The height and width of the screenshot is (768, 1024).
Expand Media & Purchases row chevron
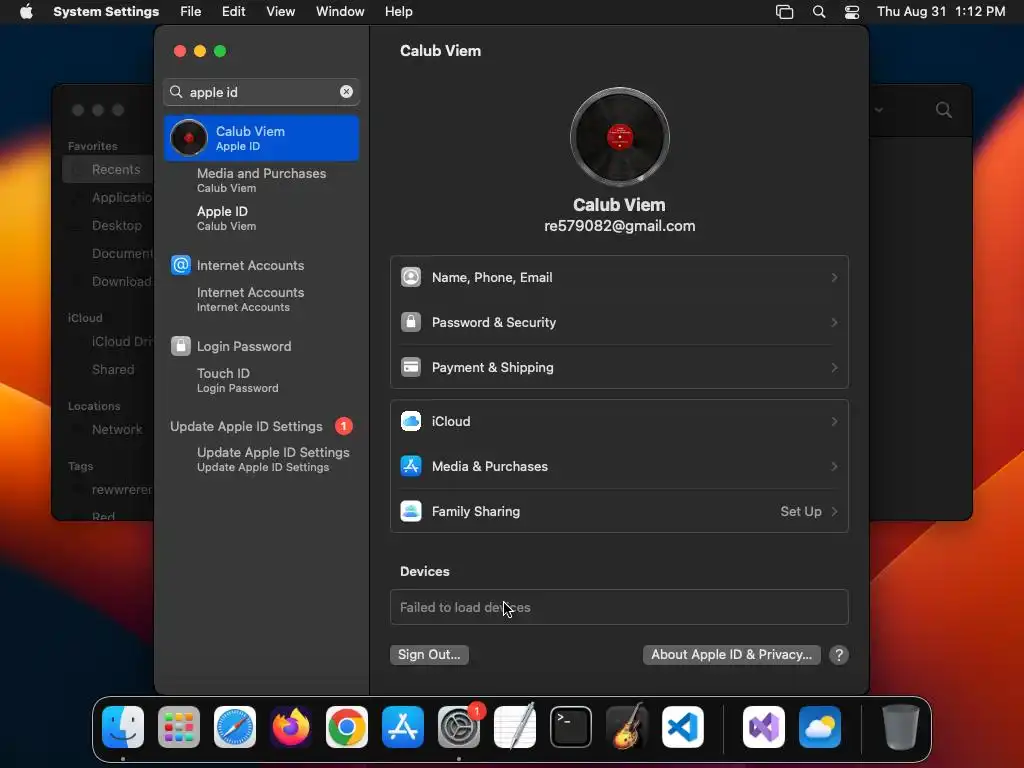coord(834,466)
